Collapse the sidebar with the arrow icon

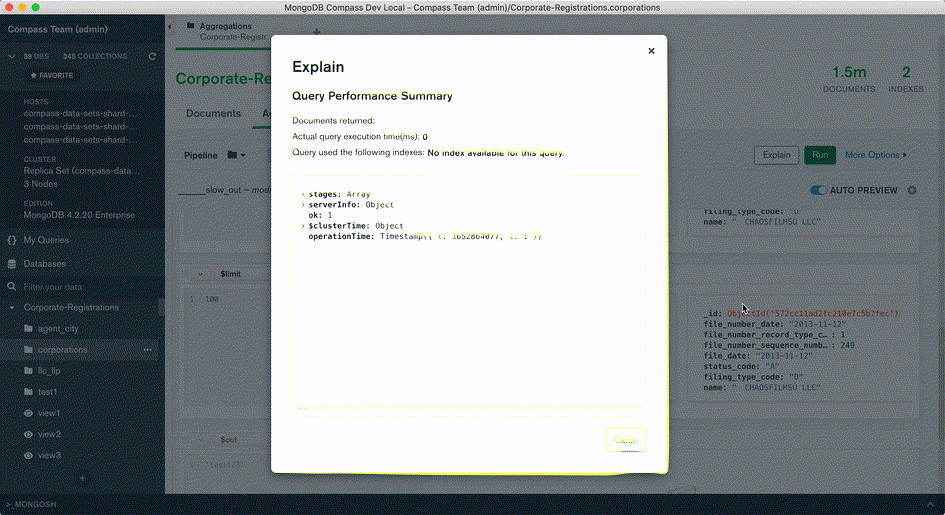click(170, 27)
